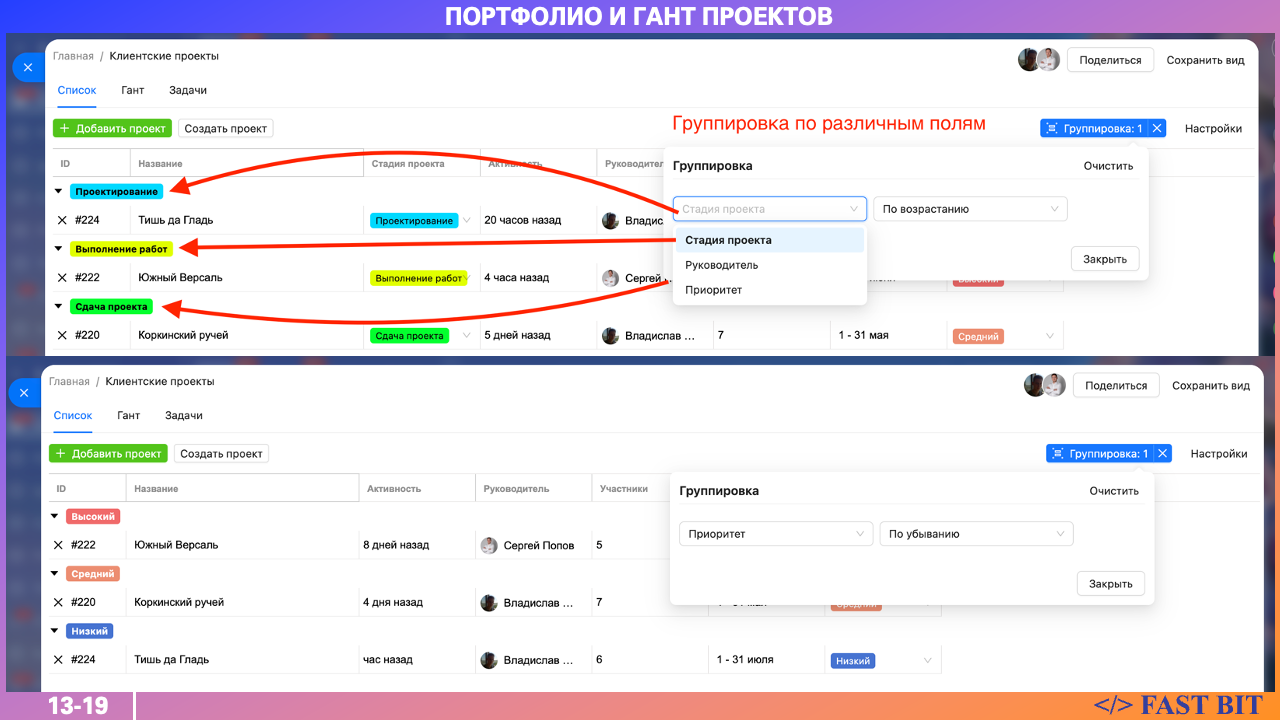Remove project #224 in the priority-grouped list
The width and height of the screenshot is (1280, 720).
(58, 660)
